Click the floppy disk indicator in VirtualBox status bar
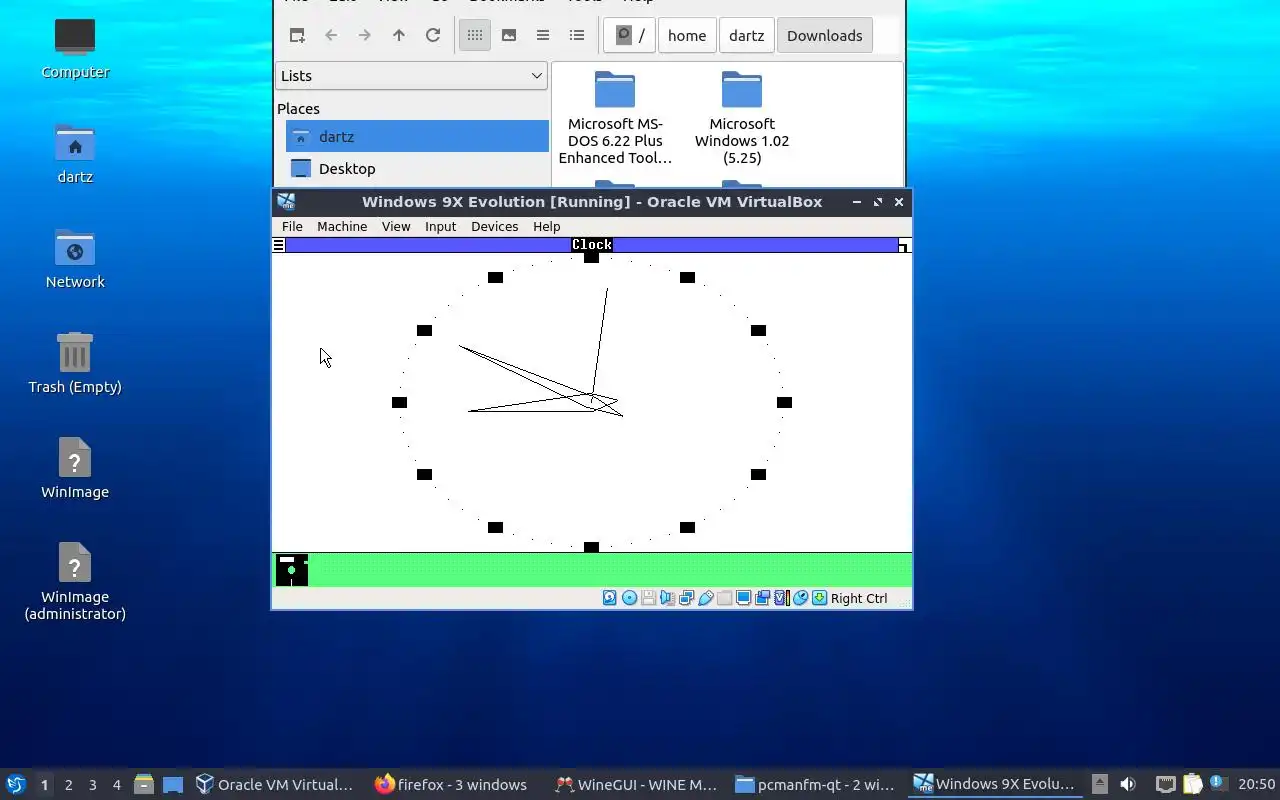1280x800 pixels. (x=648, y=598)
